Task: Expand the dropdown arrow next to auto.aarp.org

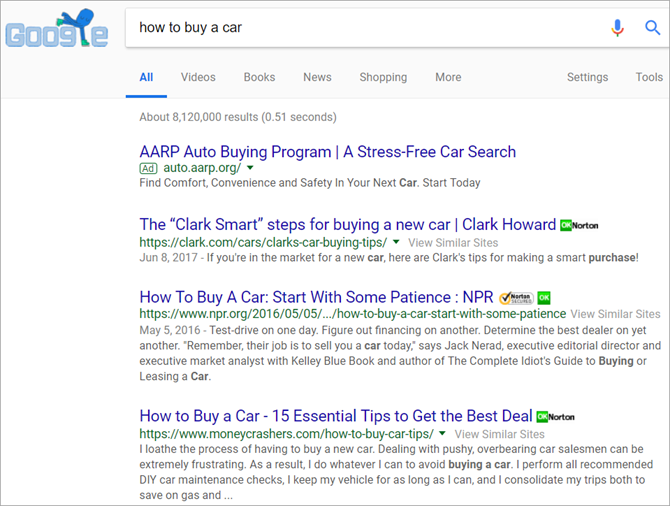Action: pos(250,168)
